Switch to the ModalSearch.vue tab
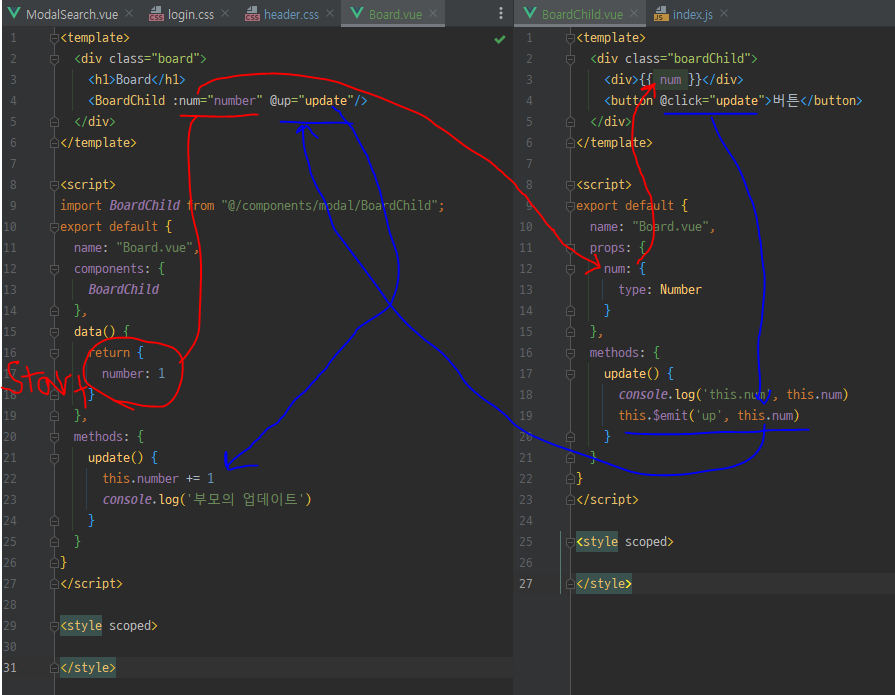895x695 pixels. [72, 14]
